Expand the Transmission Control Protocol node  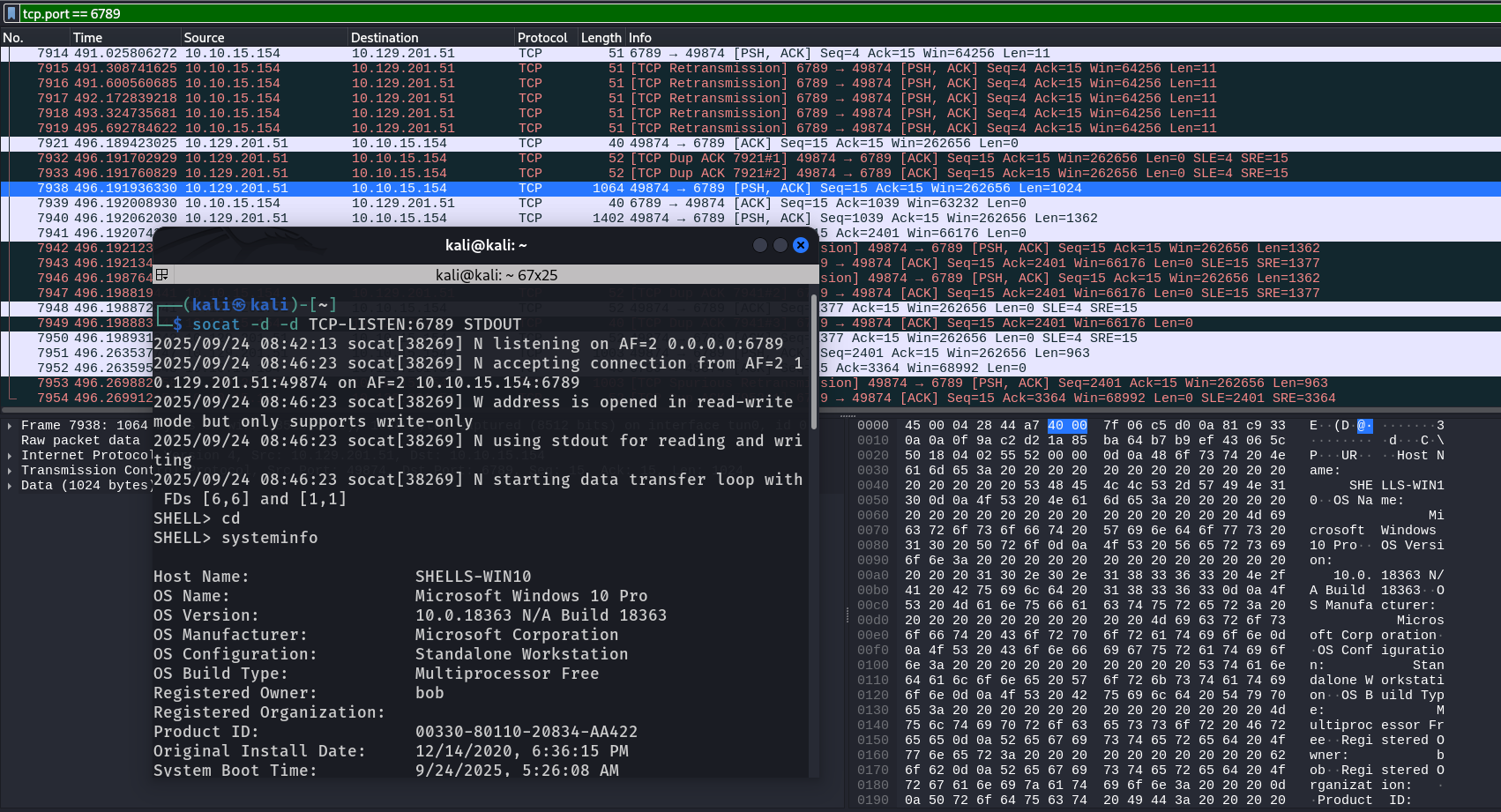click(x=10, y=471)
